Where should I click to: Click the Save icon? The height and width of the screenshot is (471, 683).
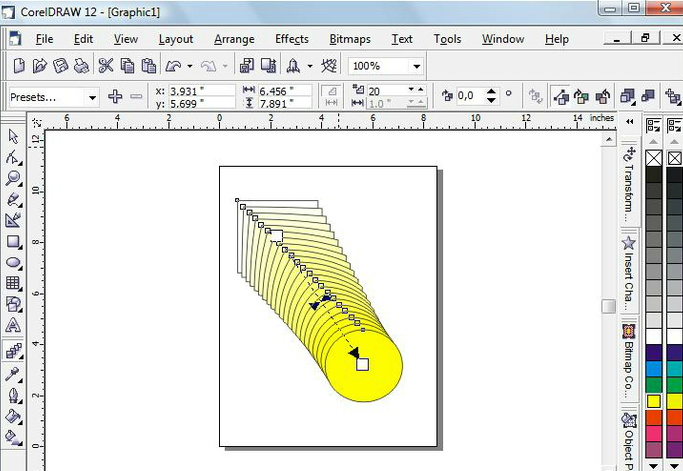[61, 66]
